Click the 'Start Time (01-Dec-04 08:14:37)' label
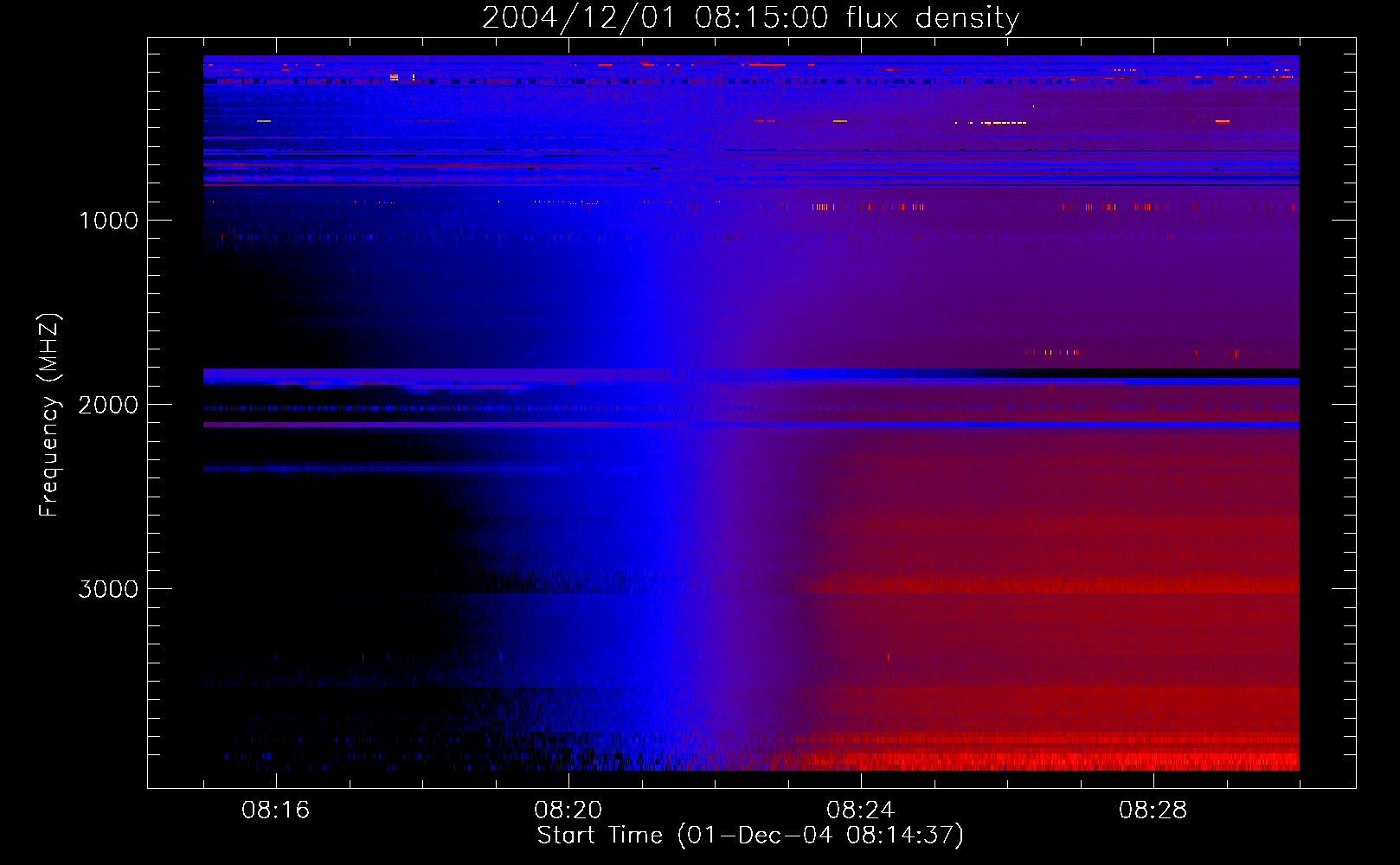This screenshot has width=1400, height=865. 750,836
